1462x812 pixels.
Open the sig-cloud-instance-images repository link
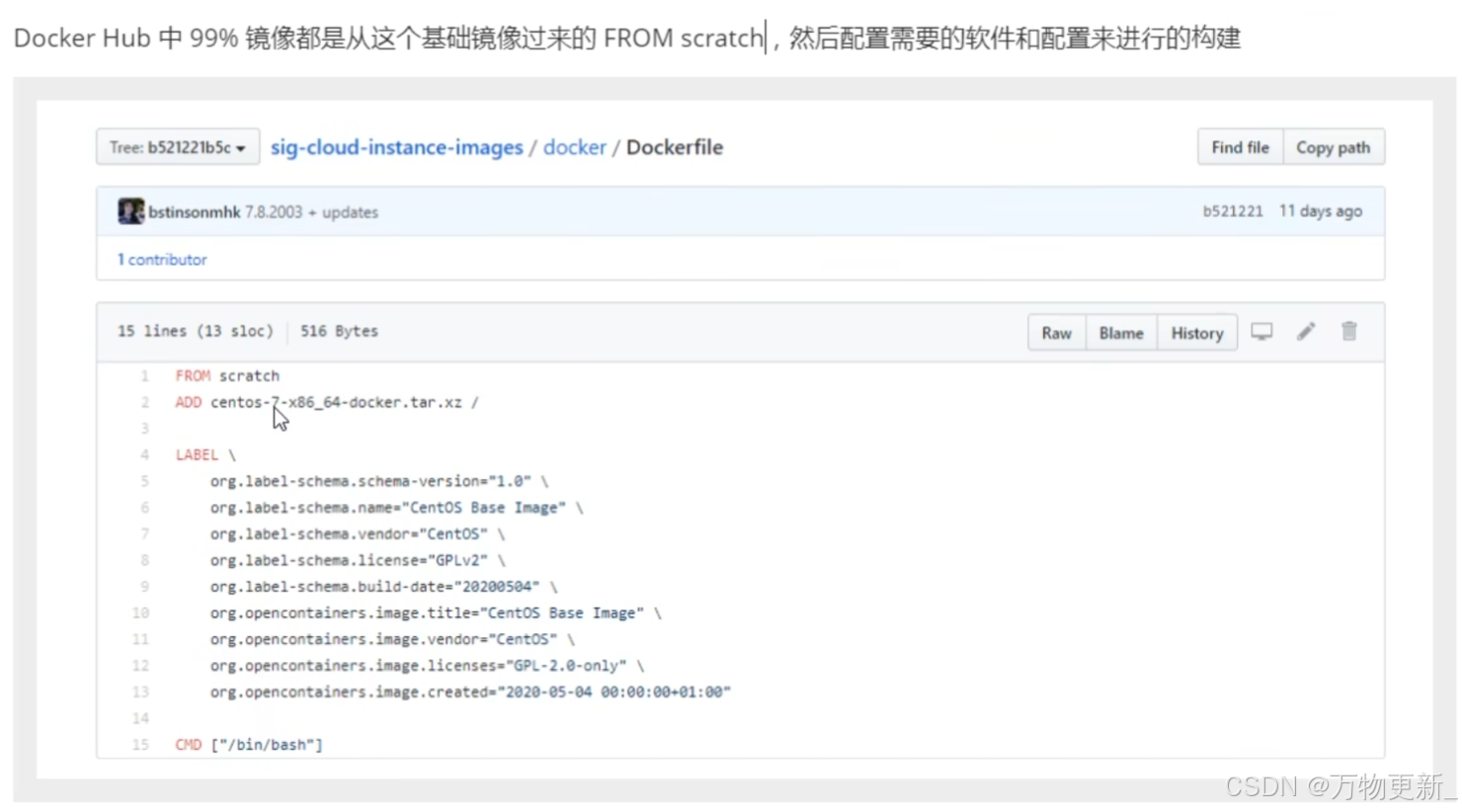pyautogui.click(x=397, y=147)
